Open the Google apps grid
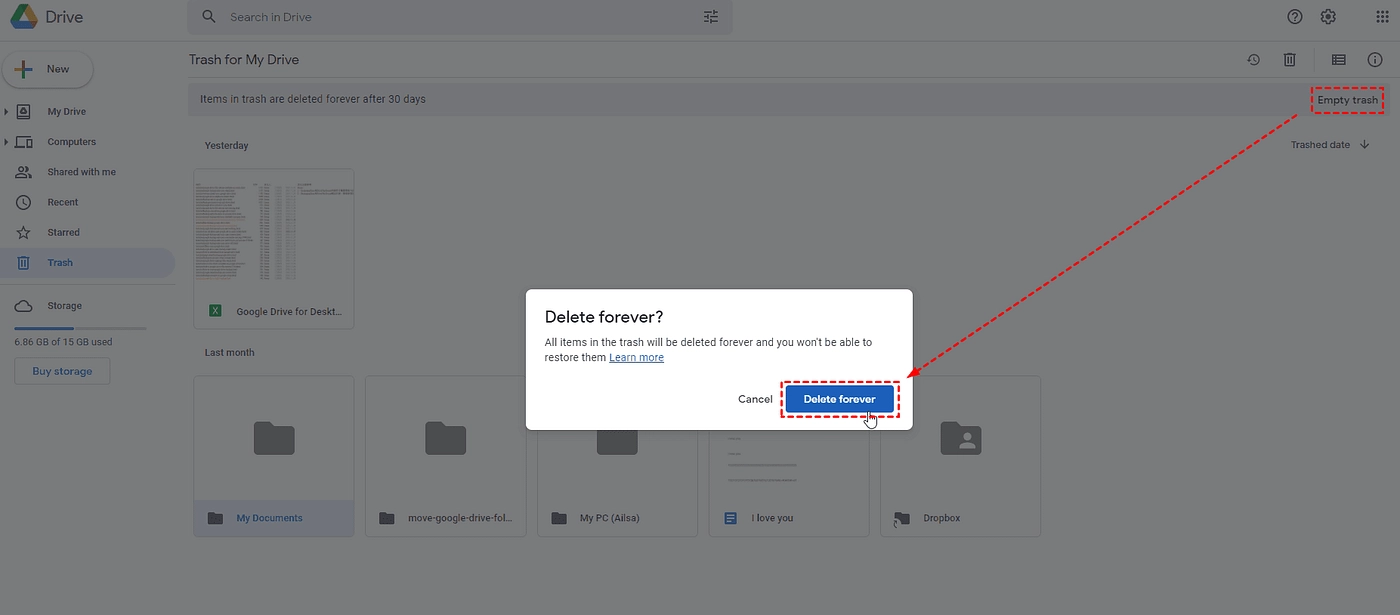Viewport: 1400px width, 615px height. click(x=1383, y=17)
